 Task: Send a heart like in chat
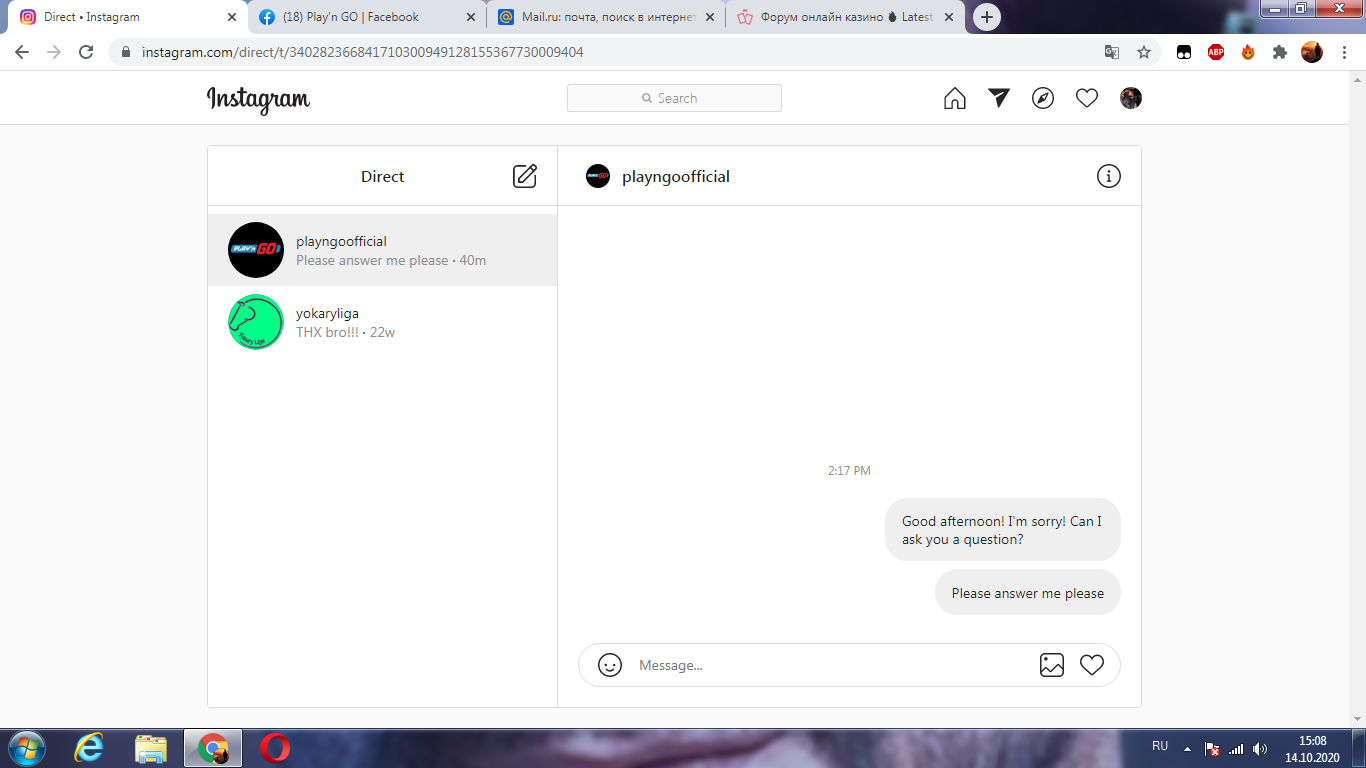(x=1092, y=665)
